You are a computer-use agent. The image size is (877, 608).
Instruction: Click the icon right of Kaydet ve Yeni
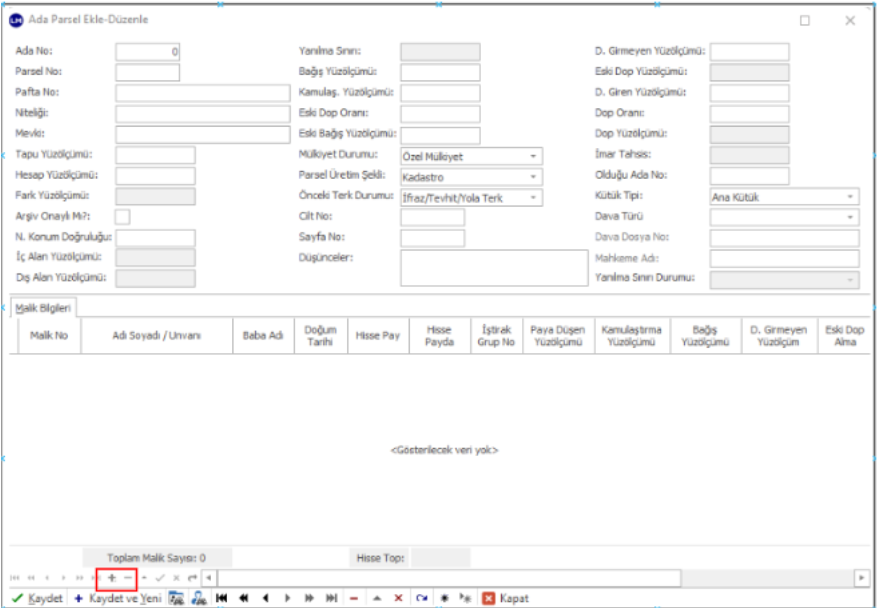click(176, 598)
